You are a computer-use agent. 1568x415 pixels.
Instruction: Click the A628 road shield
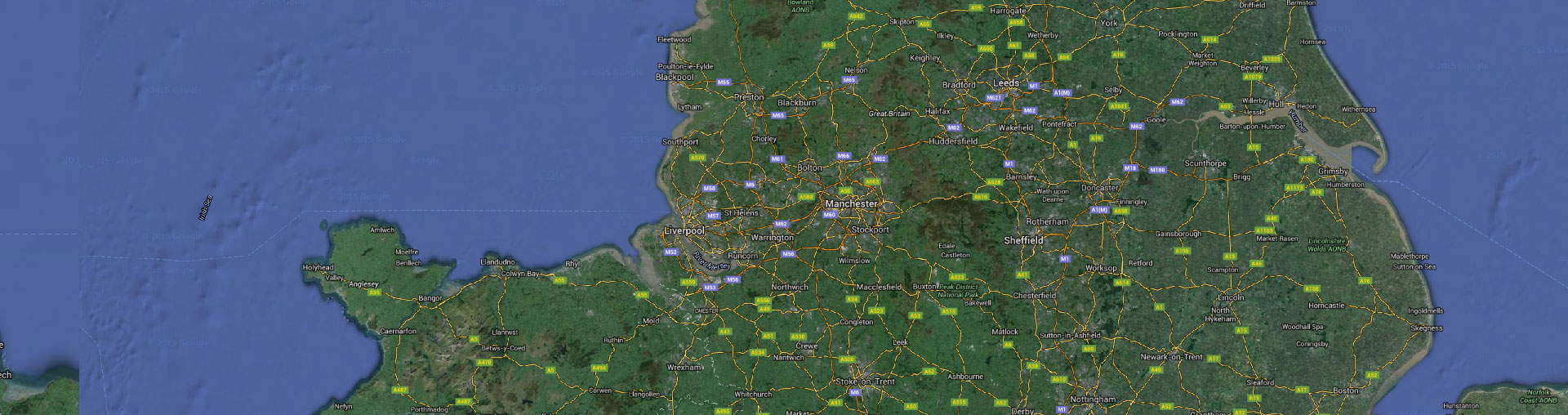point(993,183)
